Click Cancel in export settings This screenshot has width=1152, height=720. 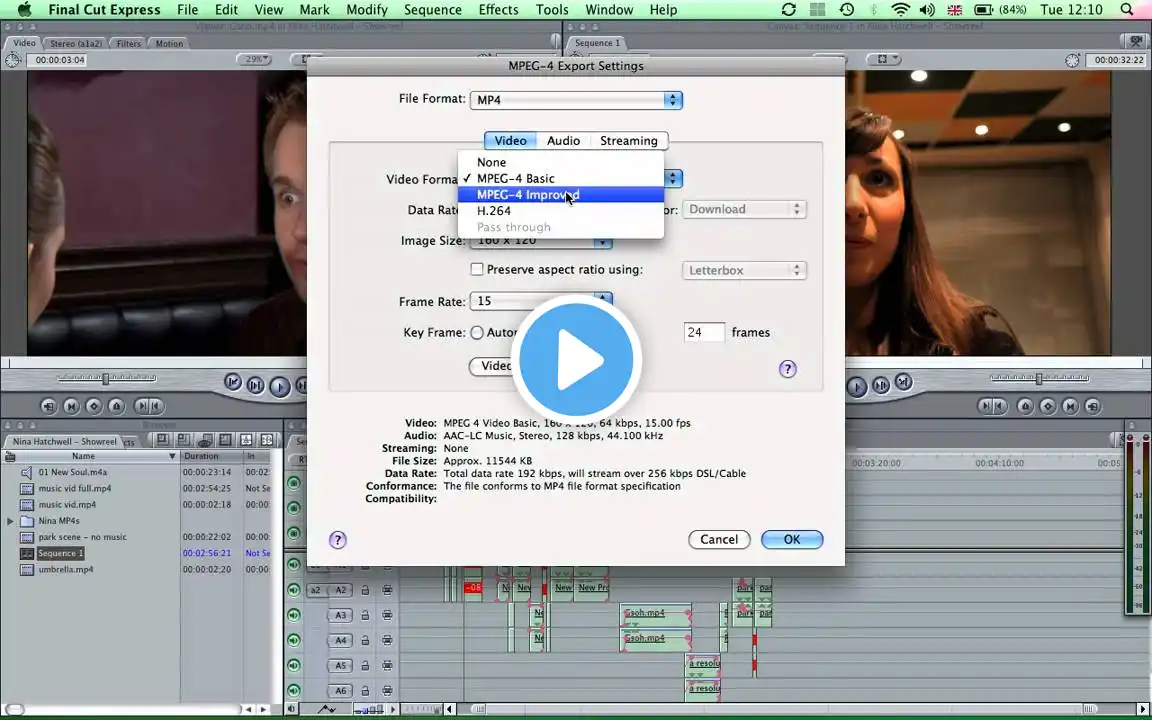tap(719, 539)
